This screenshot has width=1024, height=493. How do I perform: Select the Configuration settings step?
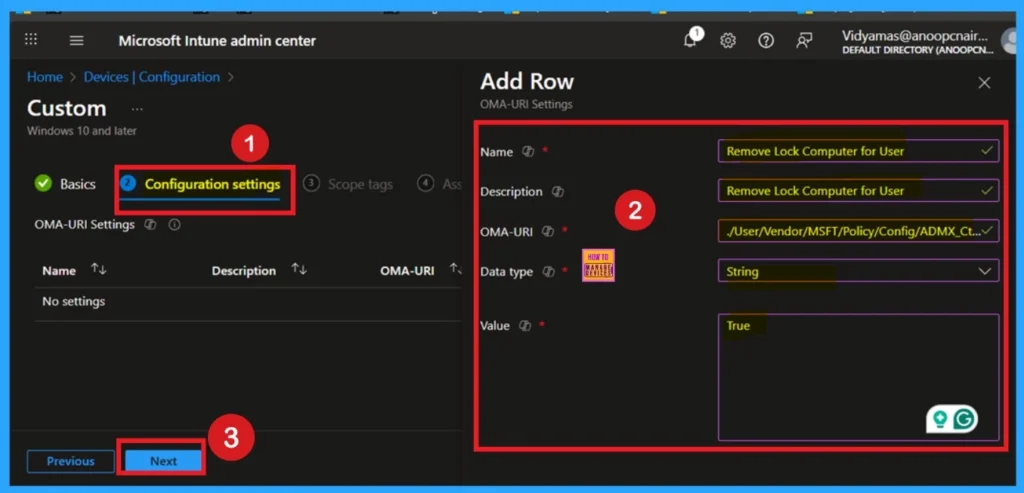[x=201, y=185]
